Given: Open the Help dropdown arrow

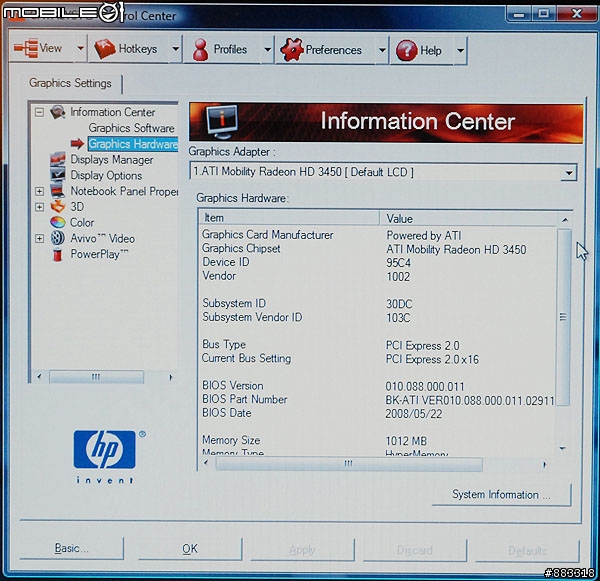Looking at the screenshot, I should pos(460,51).
